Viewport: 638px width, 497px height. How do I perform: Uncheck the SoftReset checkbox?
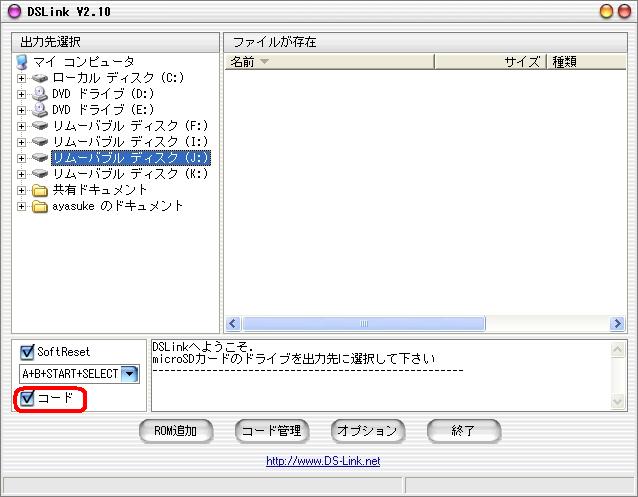coord(27,352)
